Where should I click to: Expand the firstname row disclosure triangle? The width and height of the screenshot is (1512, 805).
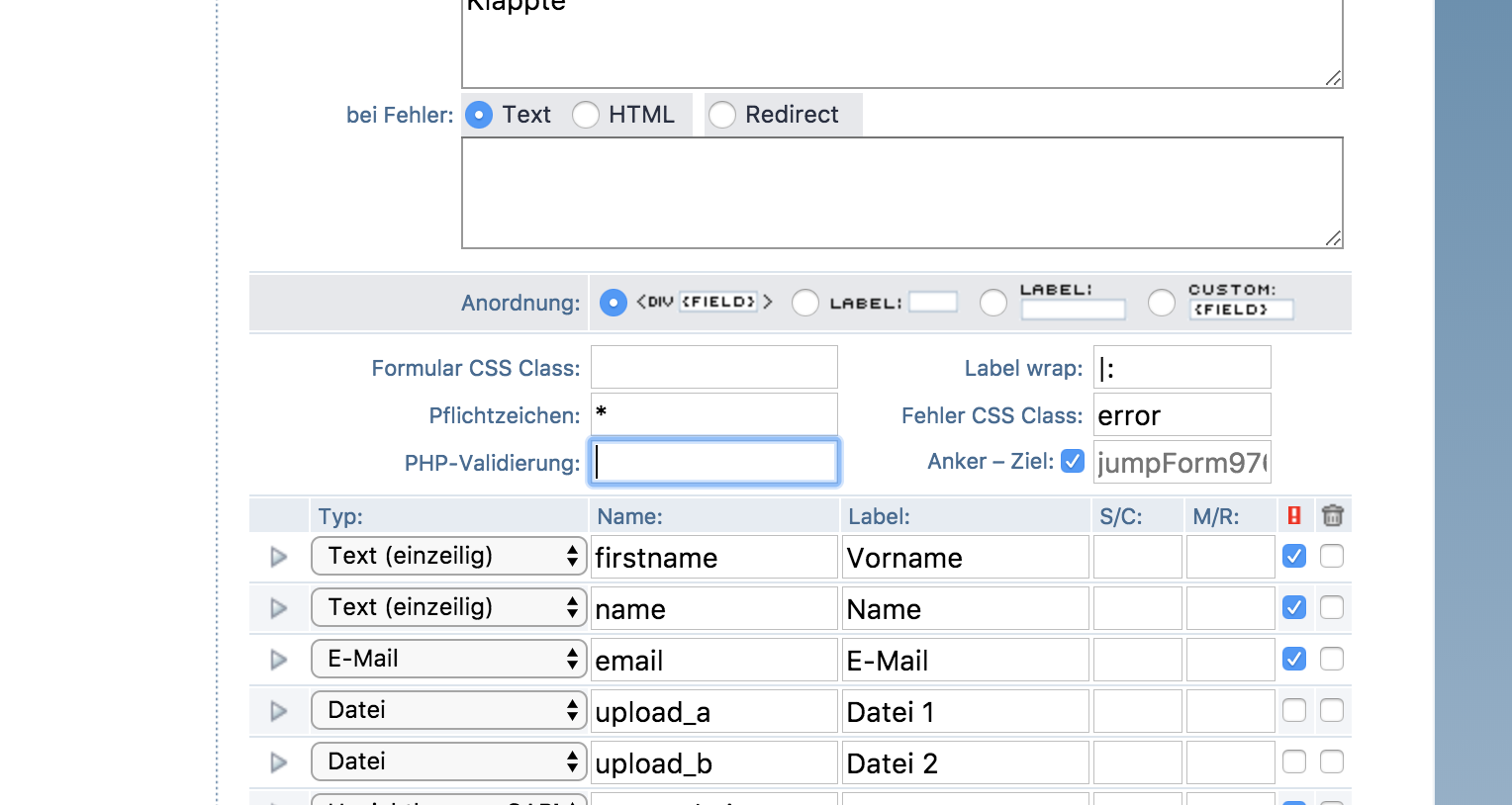point(279,557)
